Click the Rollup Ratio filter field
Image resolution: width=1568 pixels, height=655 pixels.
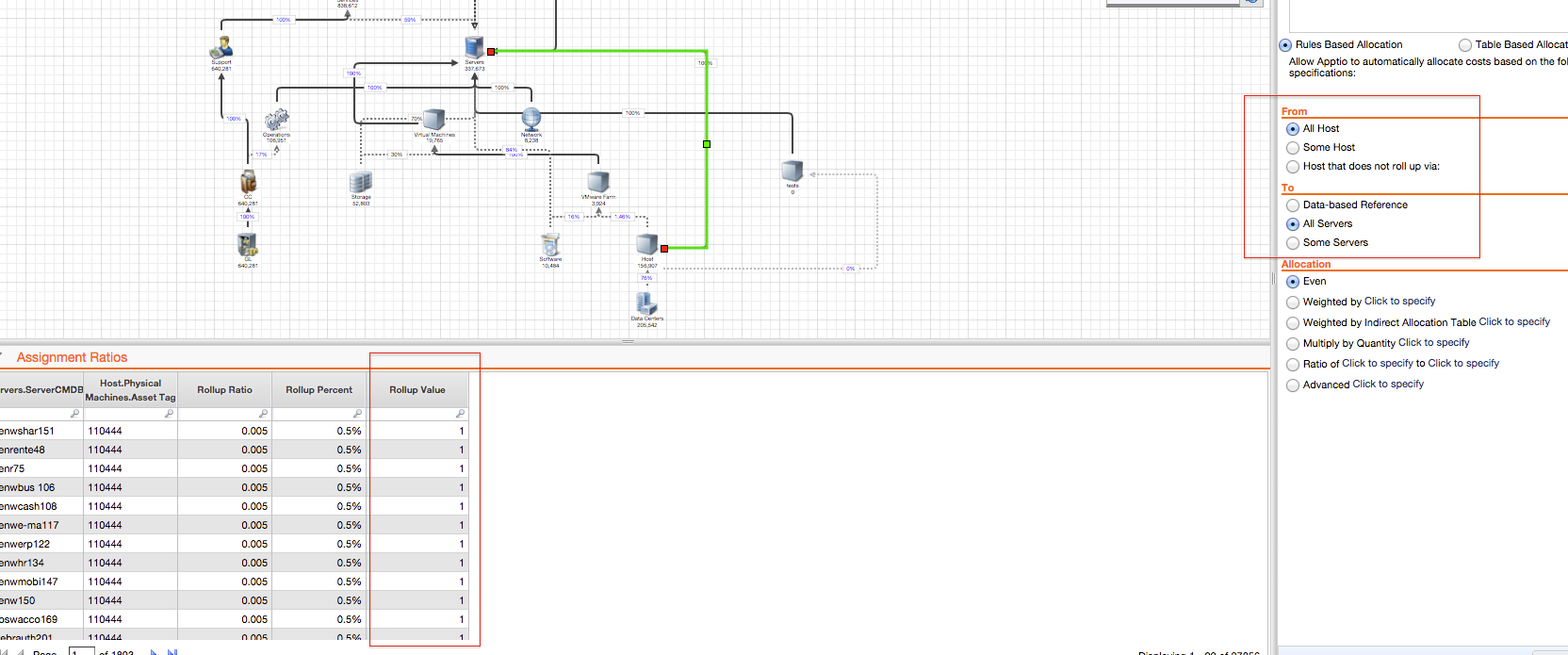click(x=224, y=414)
